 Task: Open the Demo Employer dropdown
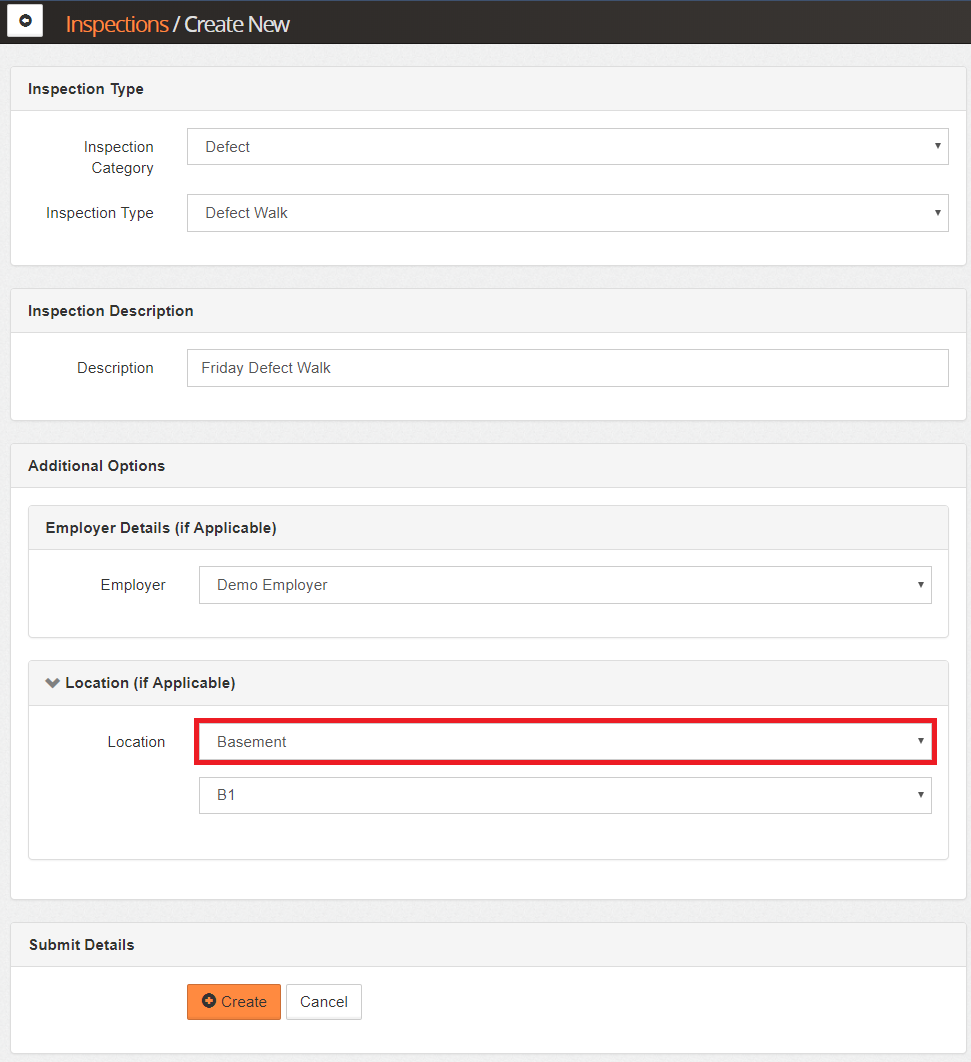click(565, 585)
